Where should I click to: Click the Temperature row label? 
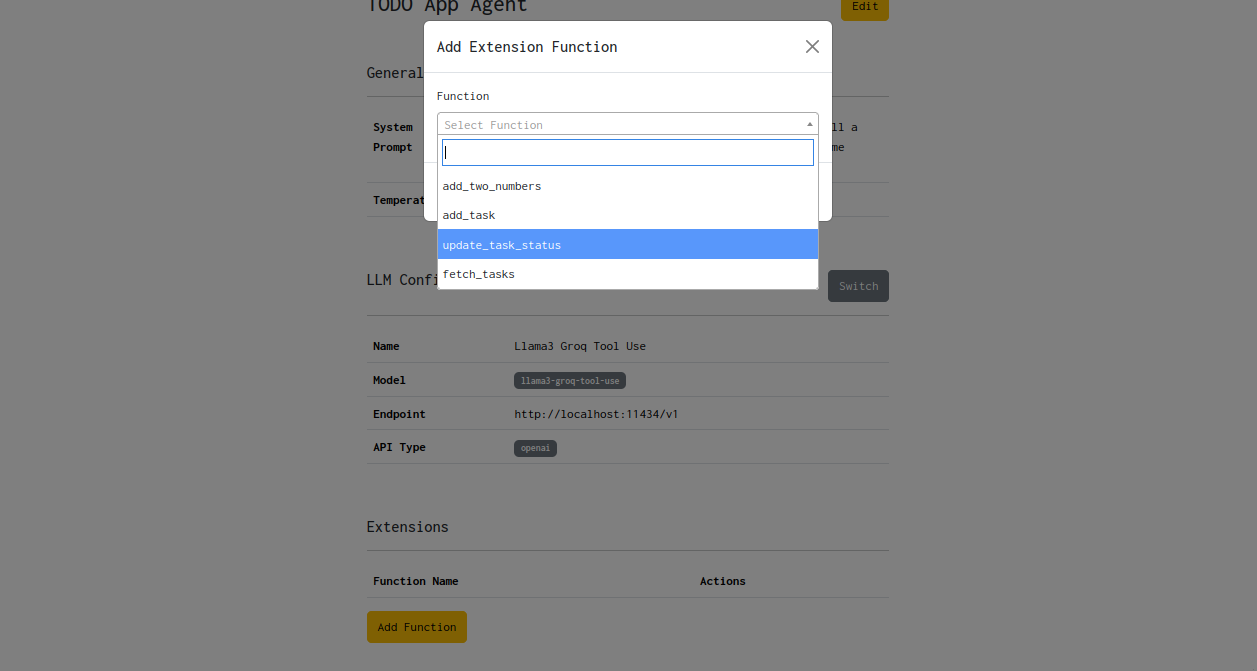[398, 200]
